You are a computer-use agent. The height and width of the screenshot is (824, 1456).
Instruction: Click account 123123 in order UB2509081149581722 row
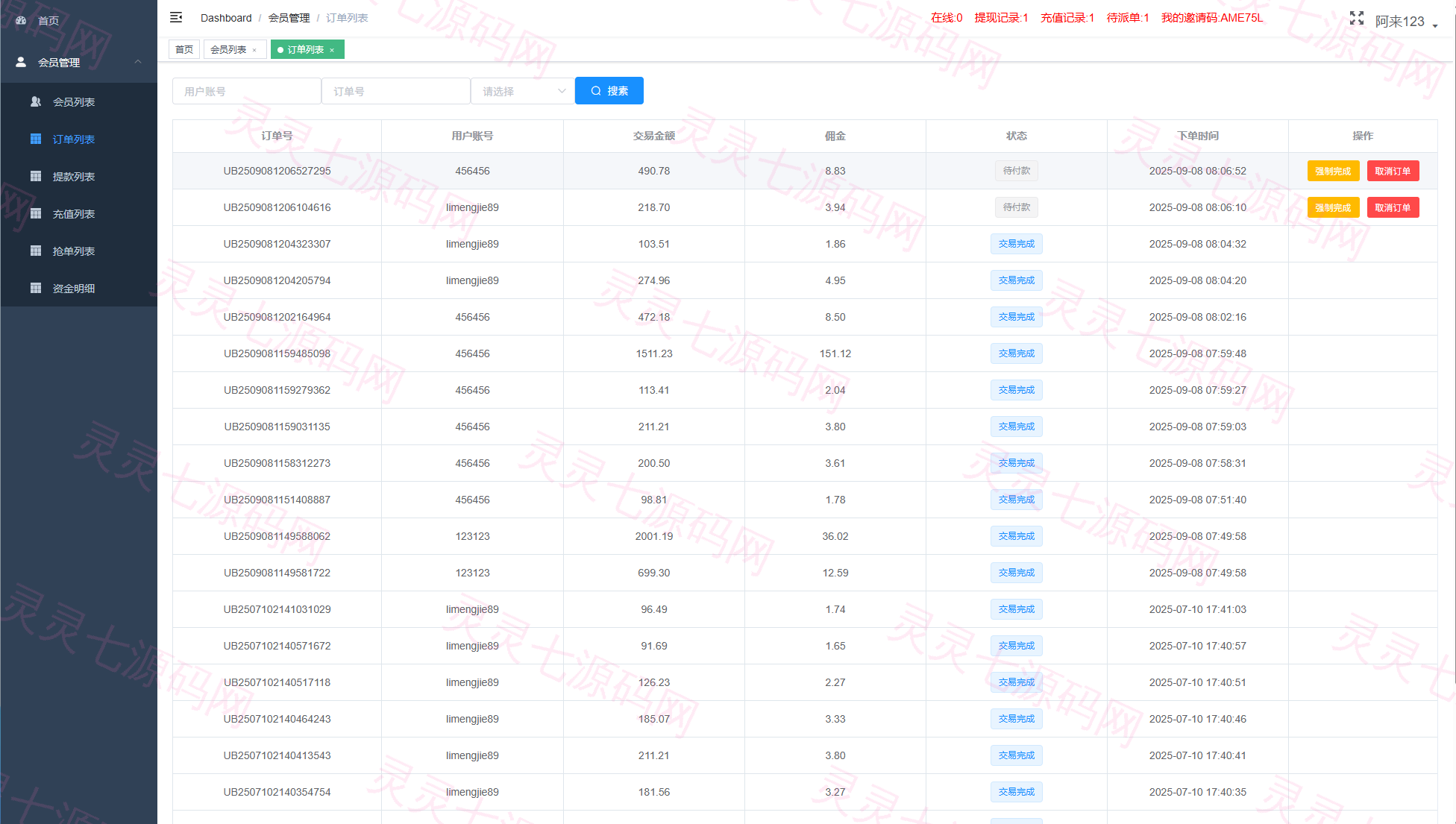pyautogui.click(x=473, y=573)
